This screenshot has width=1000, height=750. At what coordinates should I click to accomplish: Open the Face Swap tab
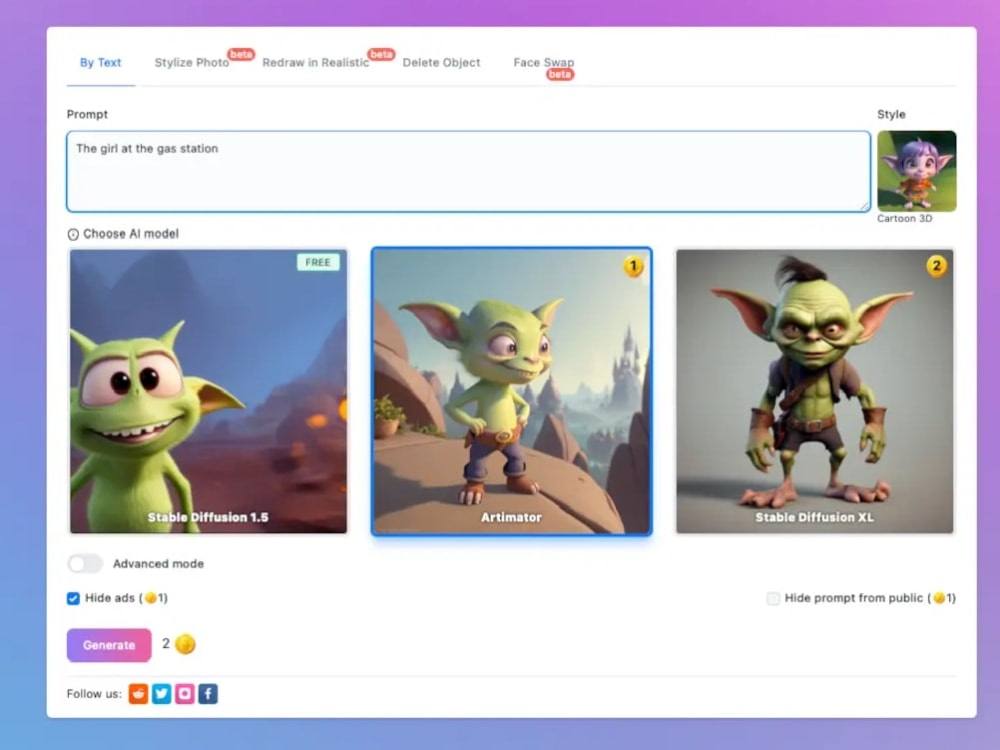coord(543,62)
